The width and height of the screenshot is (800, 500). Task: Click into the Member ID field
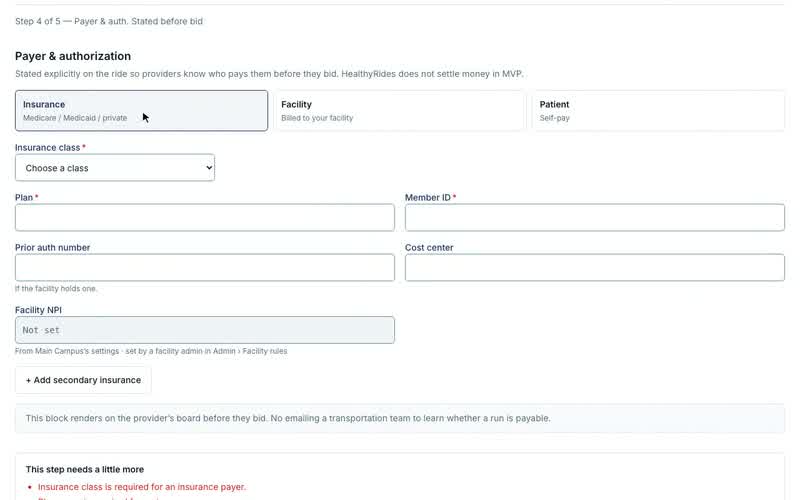point(595,217)
